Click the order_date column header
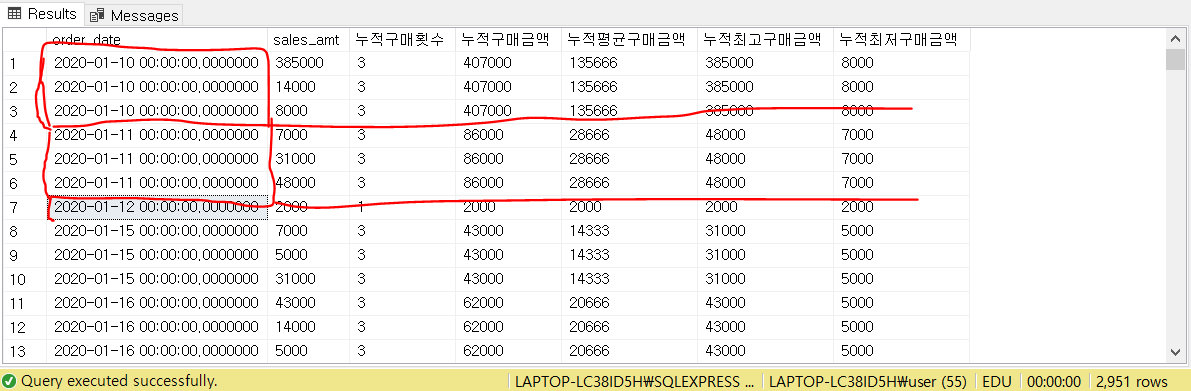The height and width of the screenshot is (391, 1191). point(156,39)
